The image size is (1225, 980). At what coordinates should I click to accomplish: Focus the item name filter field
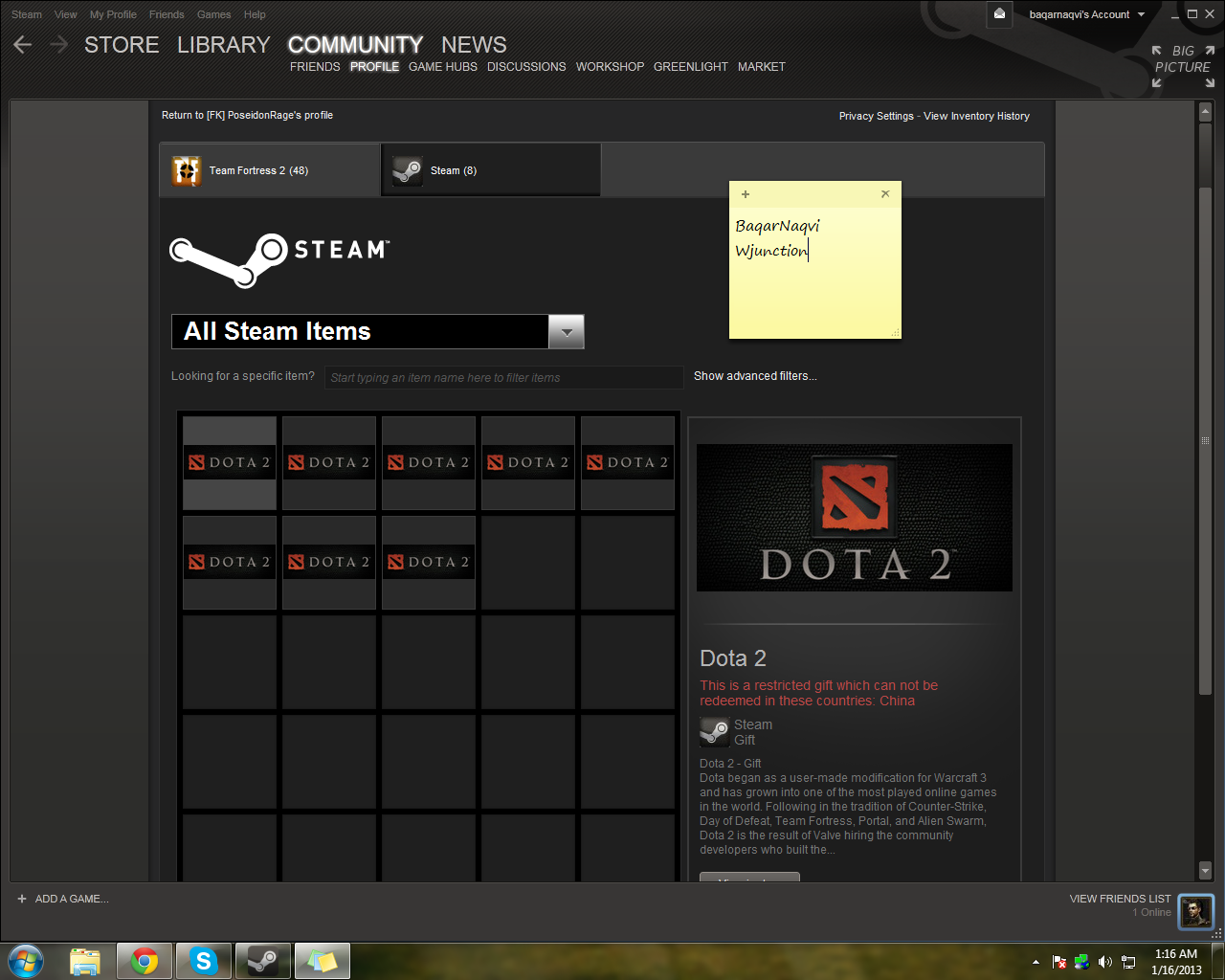pos(504,377)
